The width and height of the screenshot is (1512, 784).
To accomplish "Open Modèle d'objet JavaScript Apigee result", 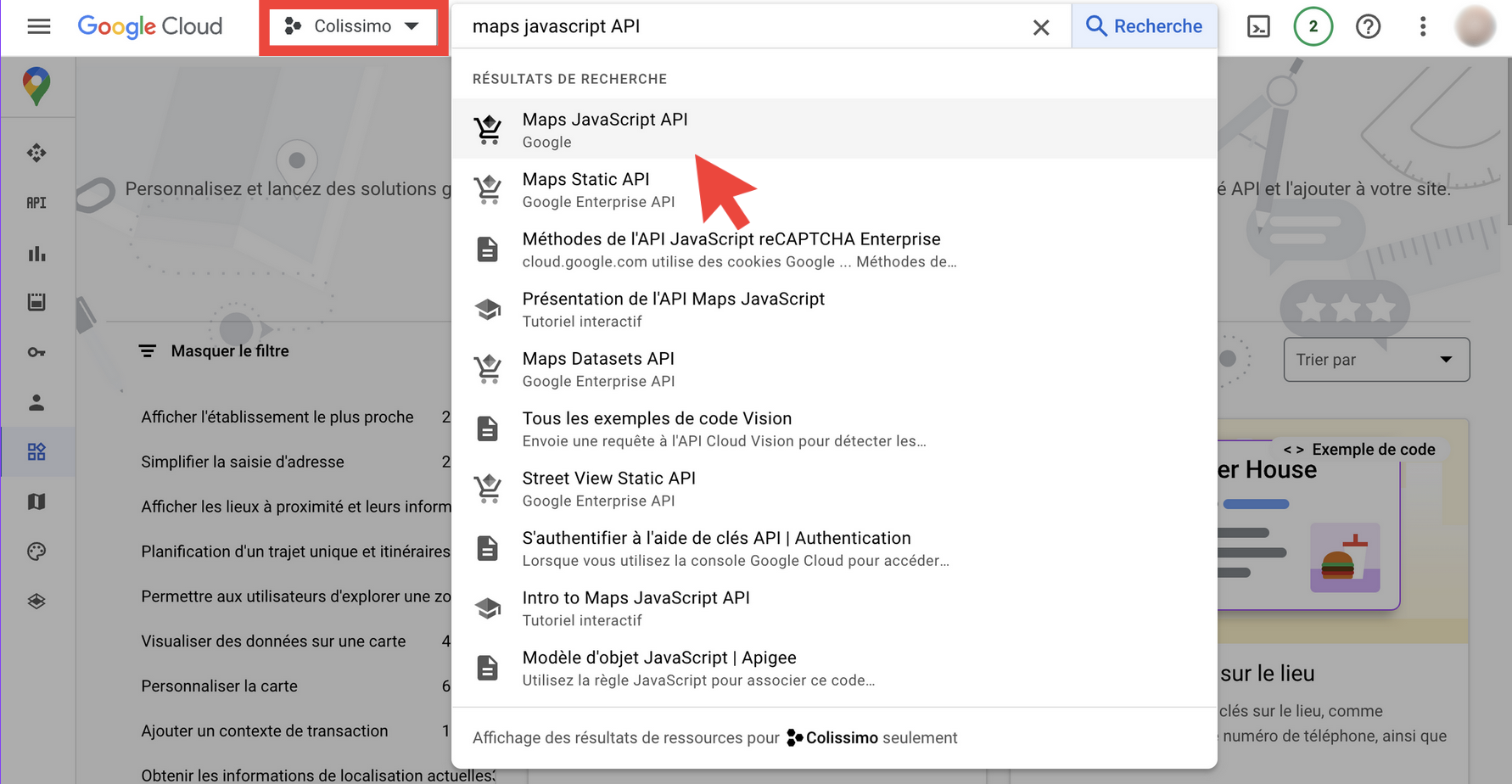I will (x=834, y=668).
